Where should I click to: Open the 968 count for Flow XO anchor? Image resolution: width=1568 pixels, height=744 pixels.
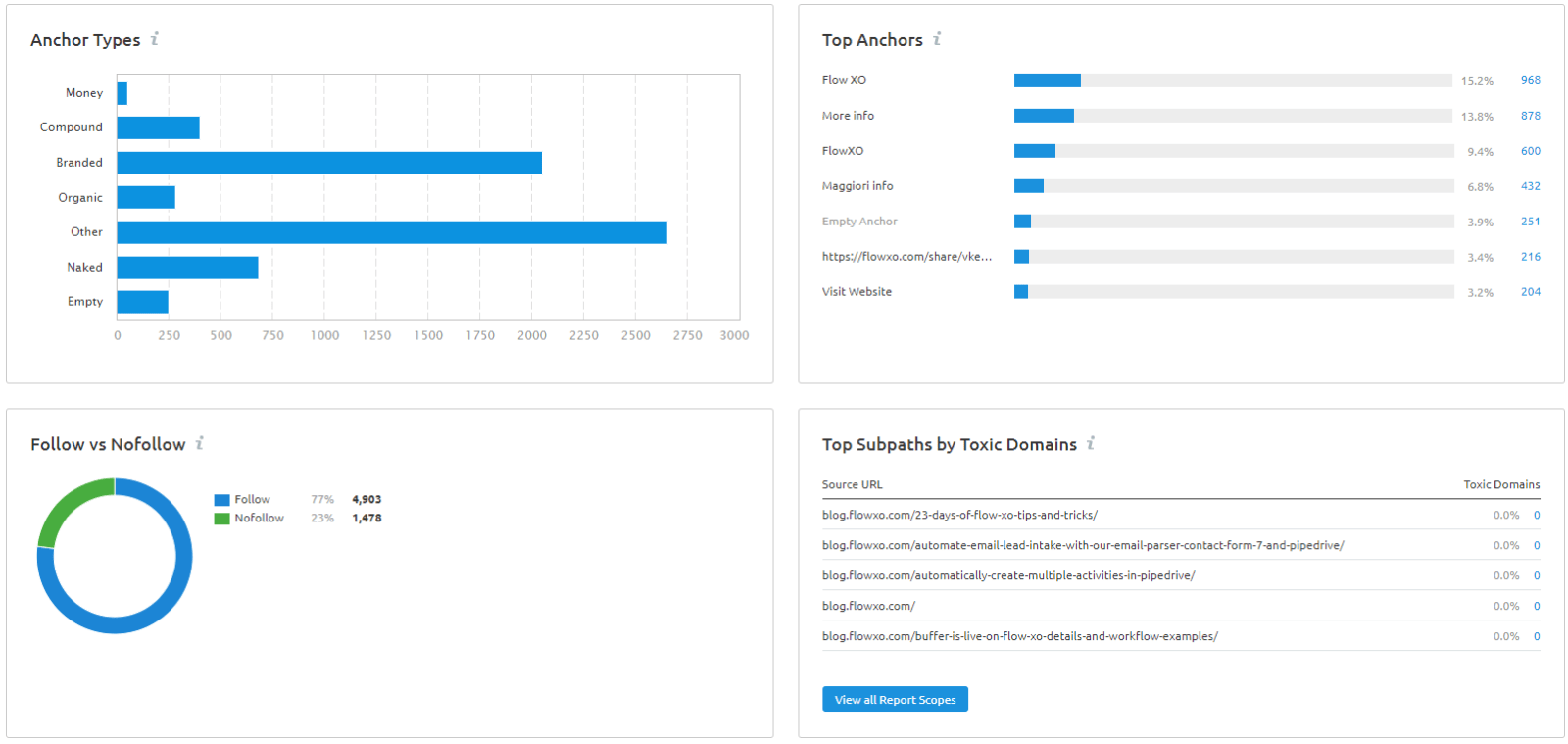[x=1530, y=80]
